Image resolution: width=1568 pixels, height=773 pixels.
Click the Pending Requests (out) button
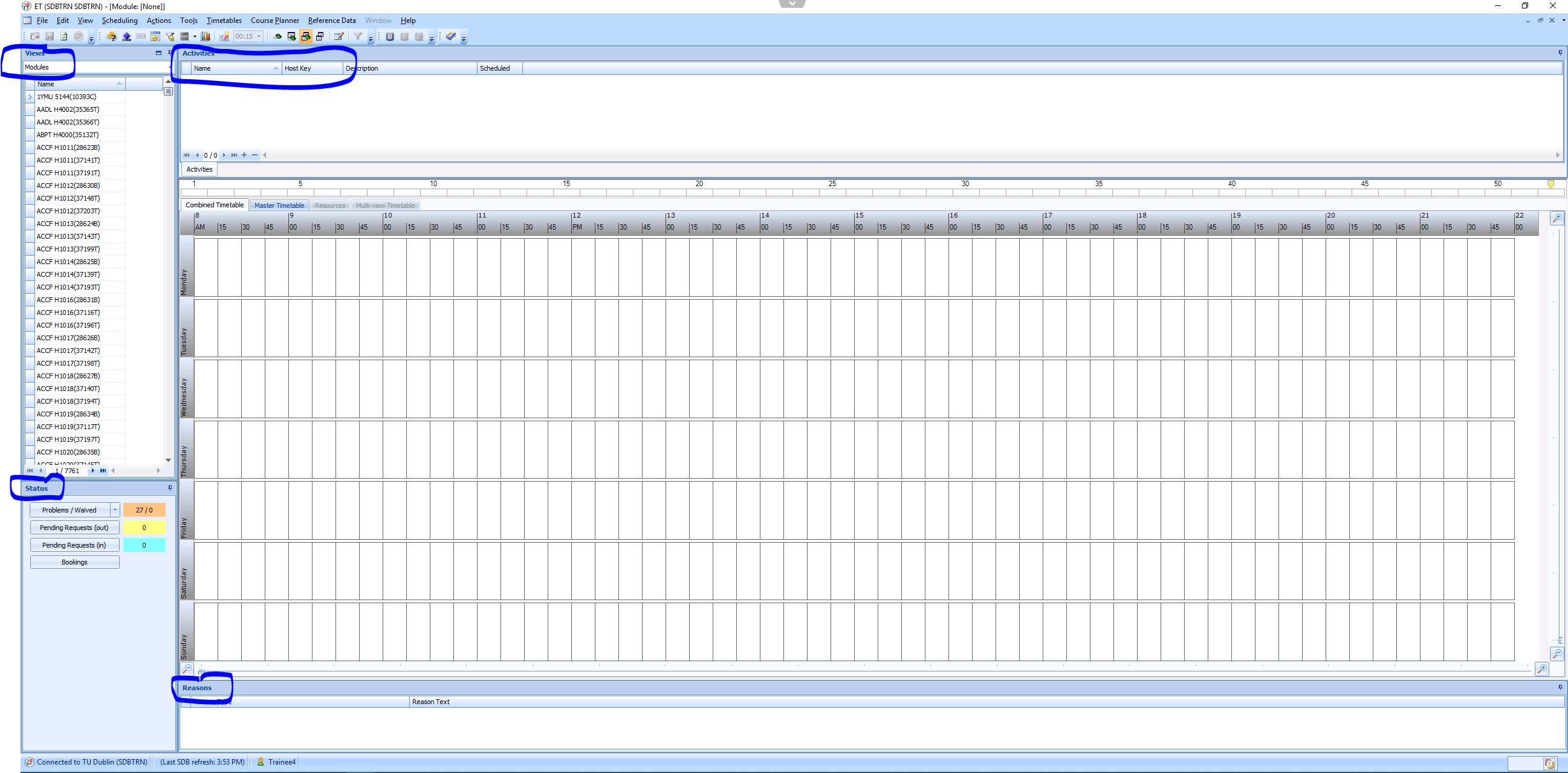coord(74,528)
